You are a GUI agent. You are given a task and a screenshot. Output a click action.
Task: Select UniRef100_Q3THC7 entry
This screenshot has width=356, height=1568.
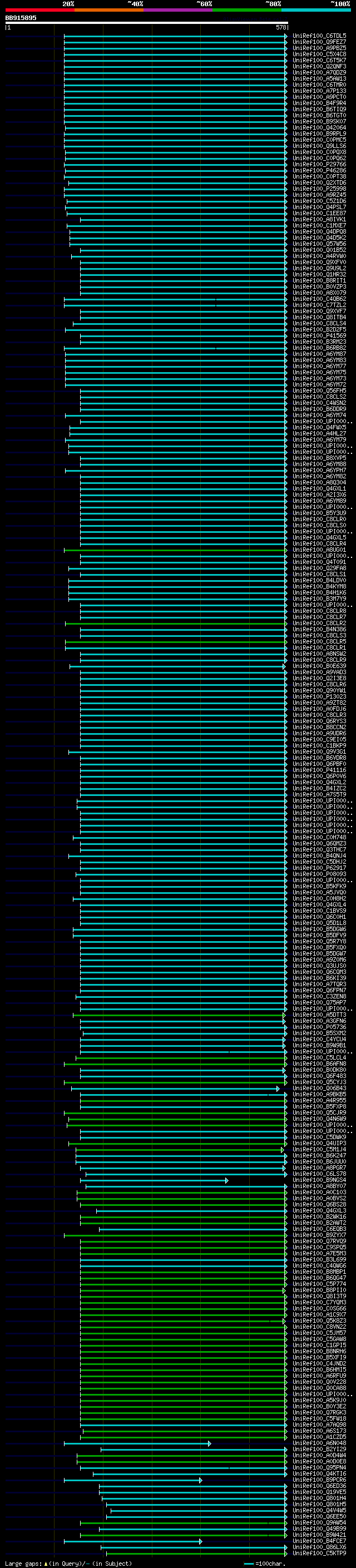pyautogui.click(x=319, y=850)
